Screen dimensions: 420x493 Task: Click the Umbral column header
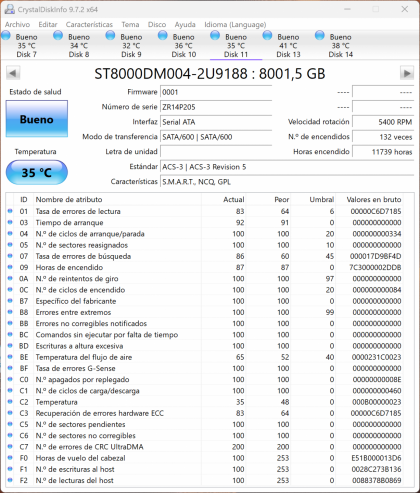click(x=313, y=199)
